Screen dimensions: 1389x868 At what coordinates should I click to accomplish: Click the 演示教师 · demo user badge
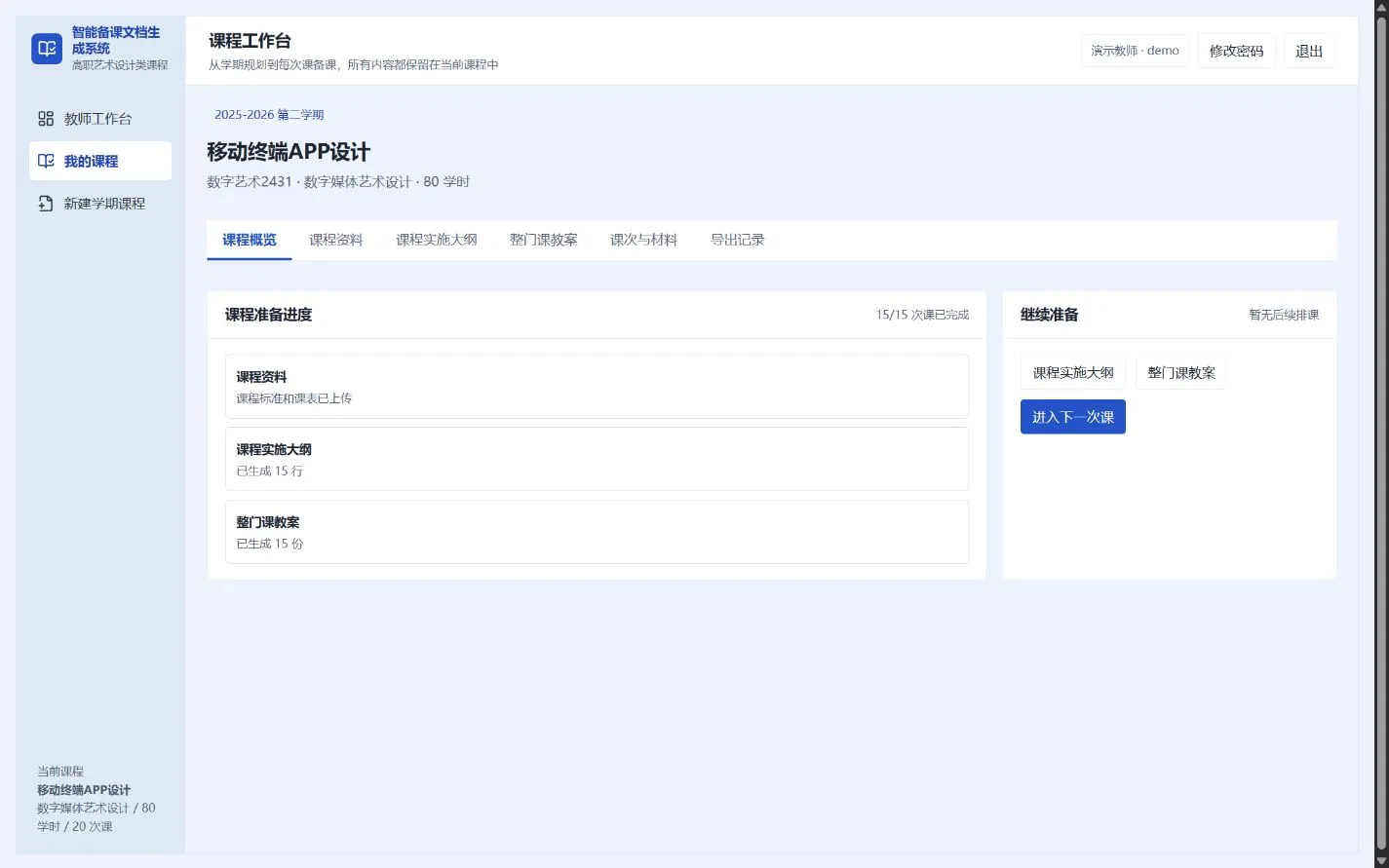click(1136, 51)
